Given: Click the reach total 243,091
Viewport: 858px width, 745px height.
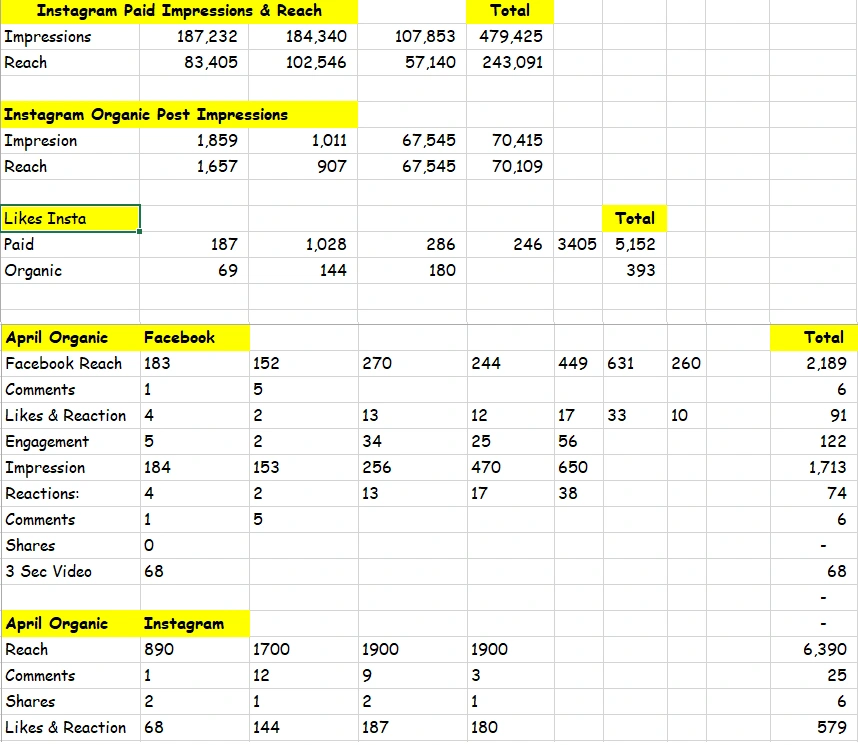Looking at the screenshot, I should pos(510,62).
